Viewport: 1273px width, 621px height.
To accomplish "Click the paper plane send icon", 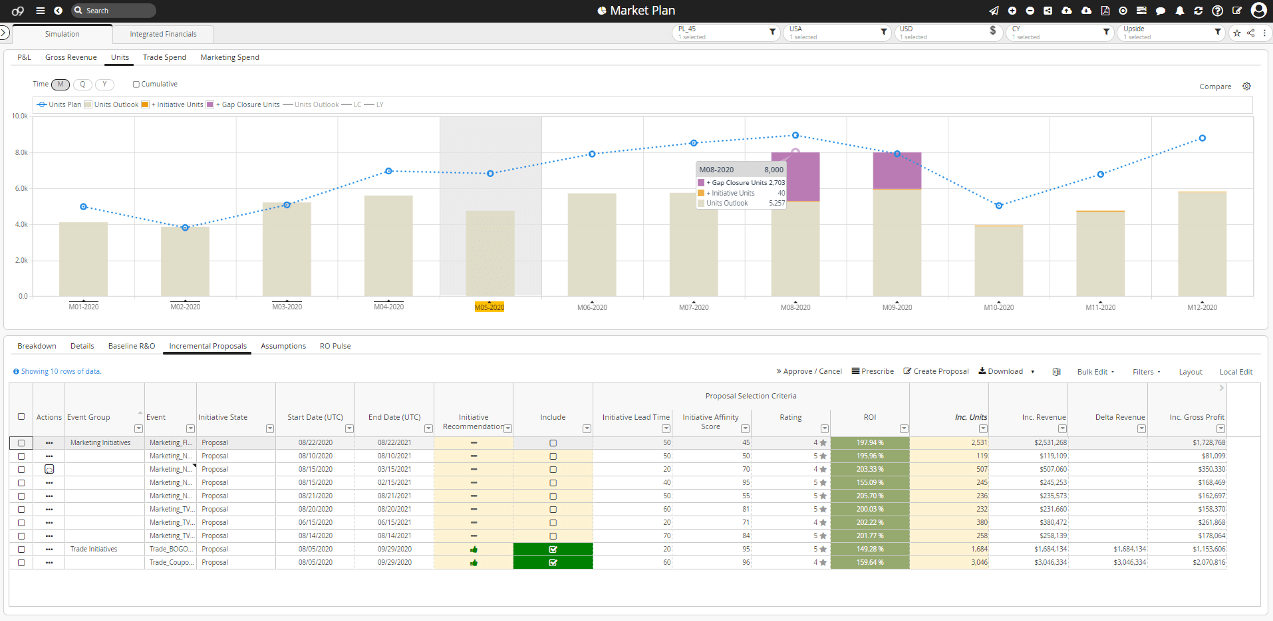I will [993, 10].
